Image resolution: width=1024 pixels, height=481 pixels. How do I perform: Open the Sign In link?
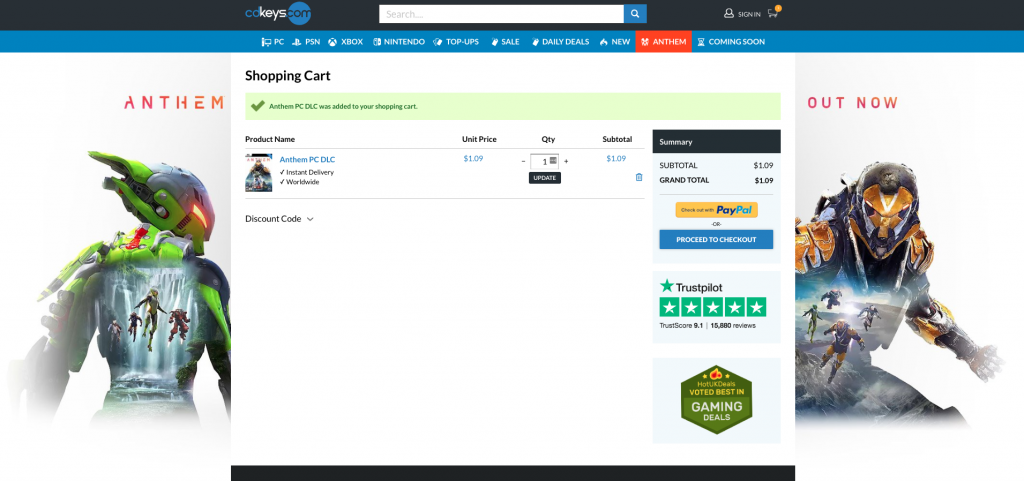749,14
